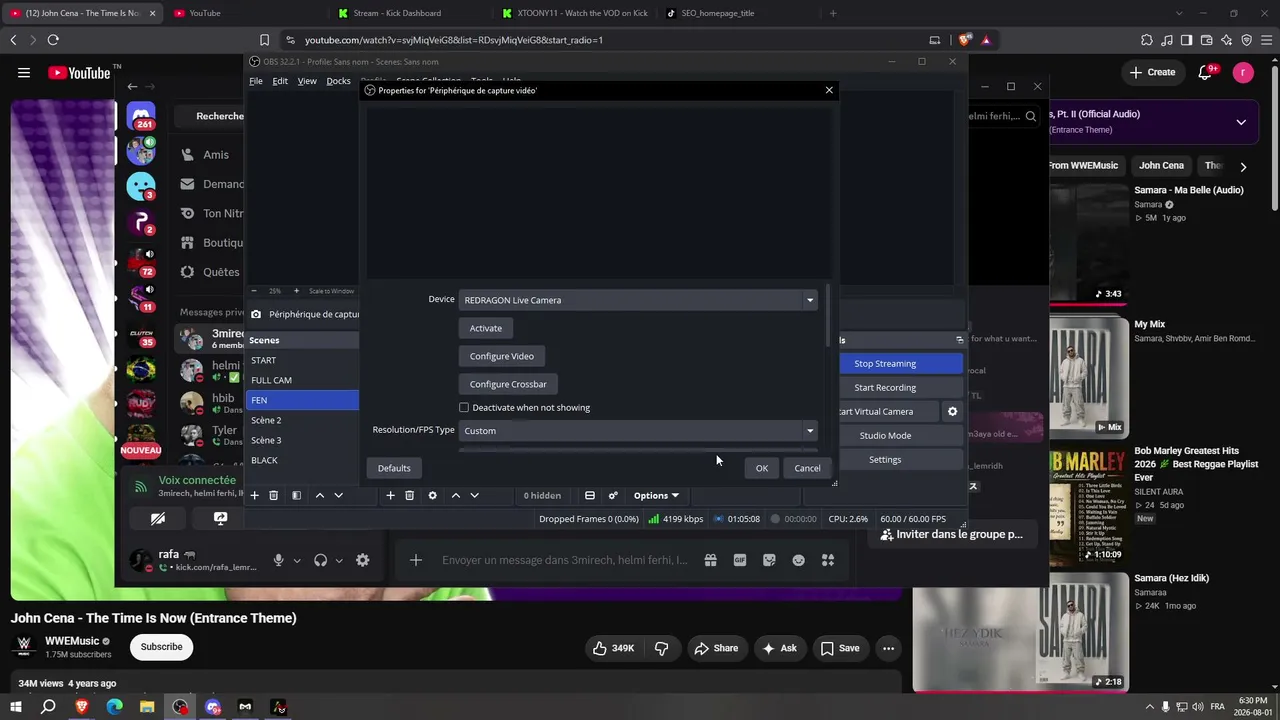The height and width of the screenshot is (720, 1280).
Task: Enable Deactivate when not showing checkbox
Action: point(464,408)
